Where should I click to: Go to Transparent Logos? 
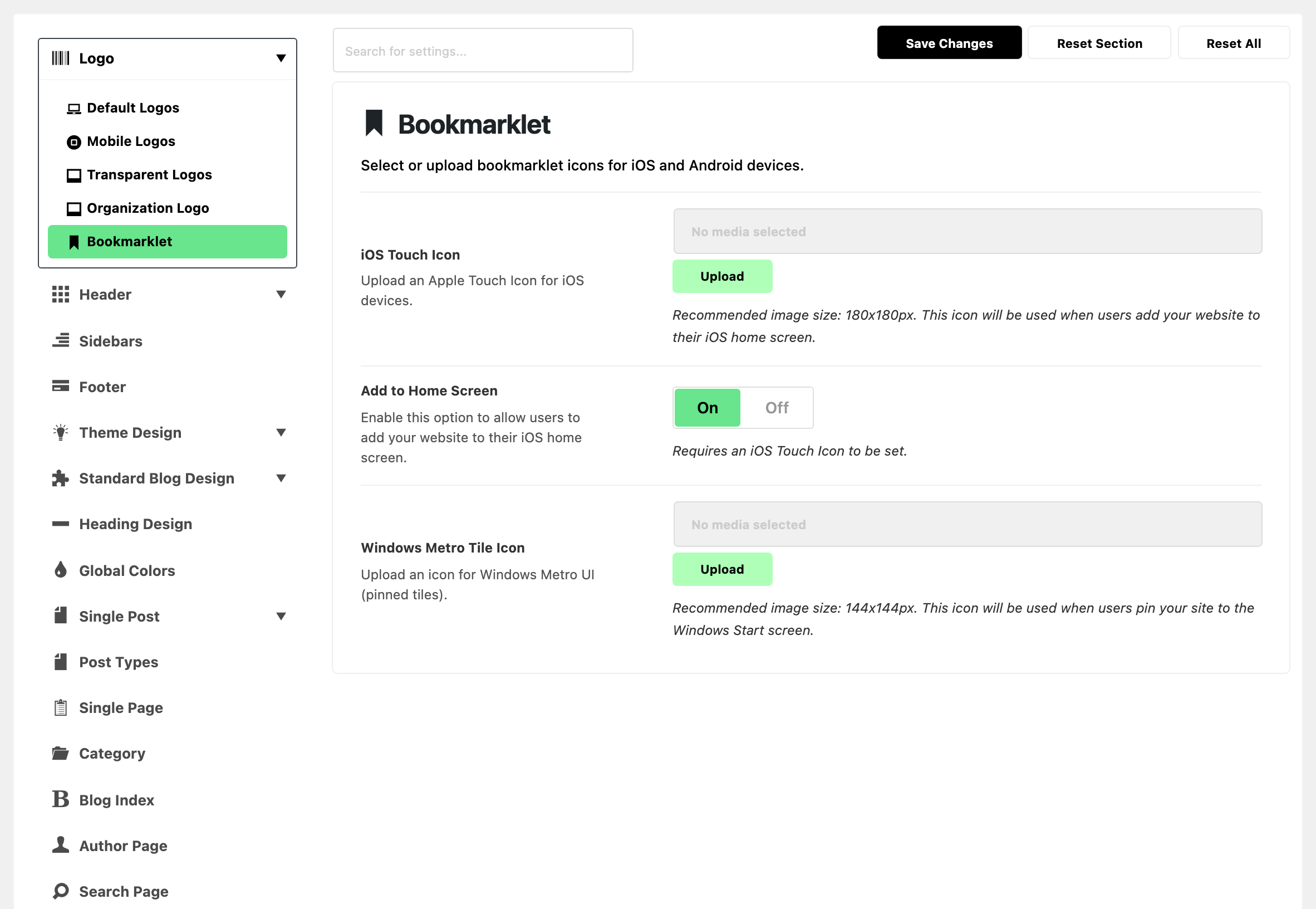click(x=168, y=175)
